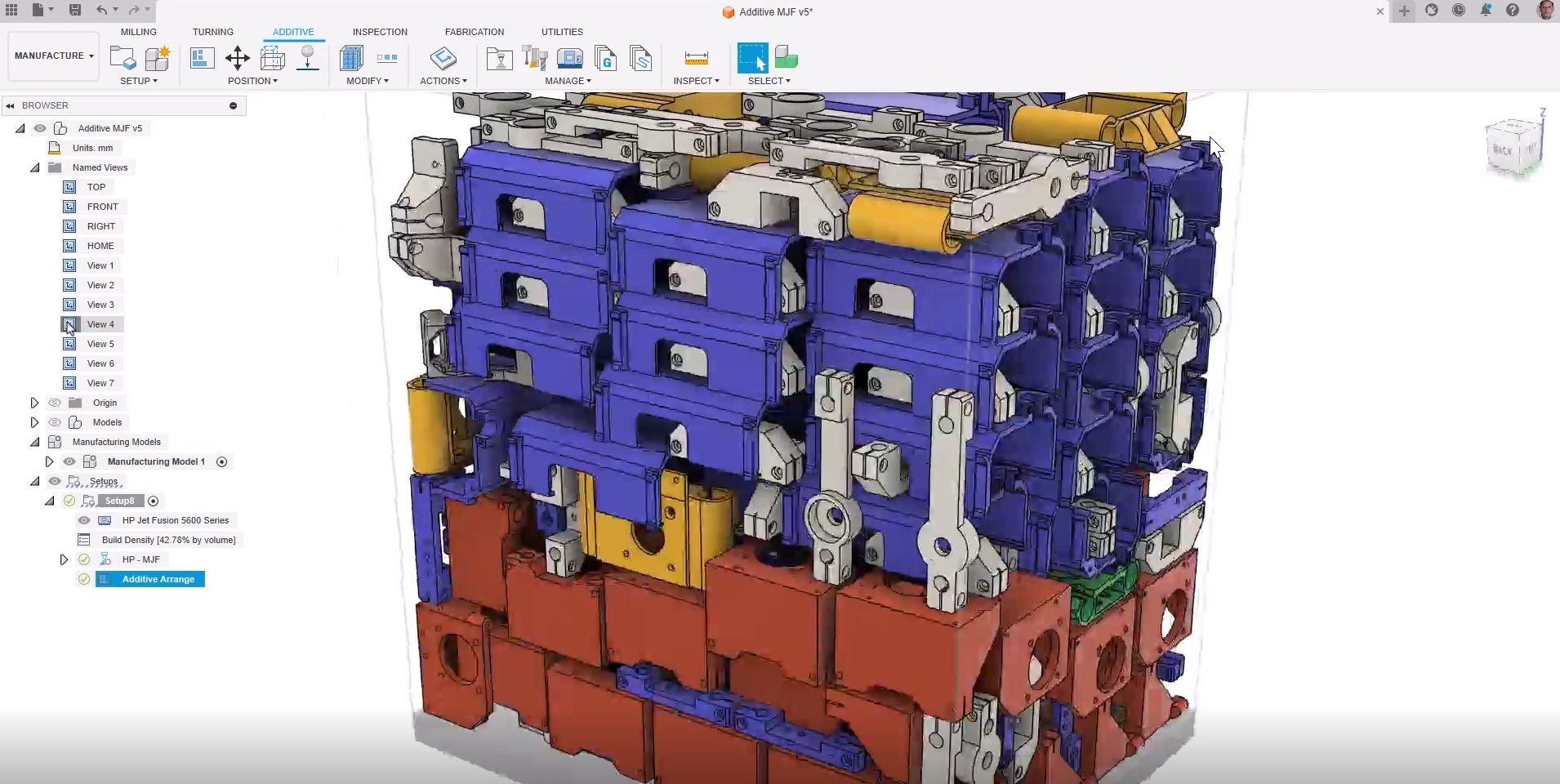The image size is (1560, 784).
Task: Open the Tool Library with milling cutters
Action: pyautogui.click(x=535, y=58)
